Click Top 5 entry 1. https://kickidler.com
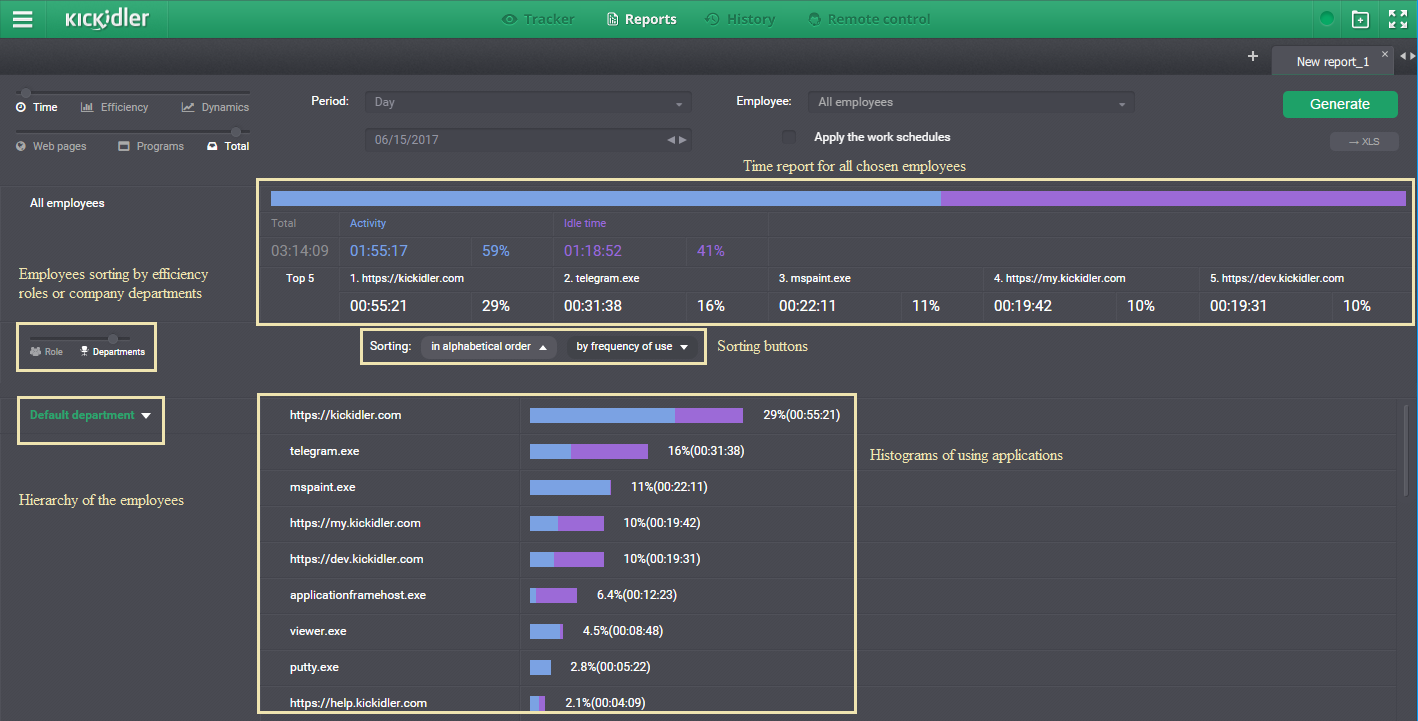Viewport: 1418px width, 721px height. pos(407,278)
